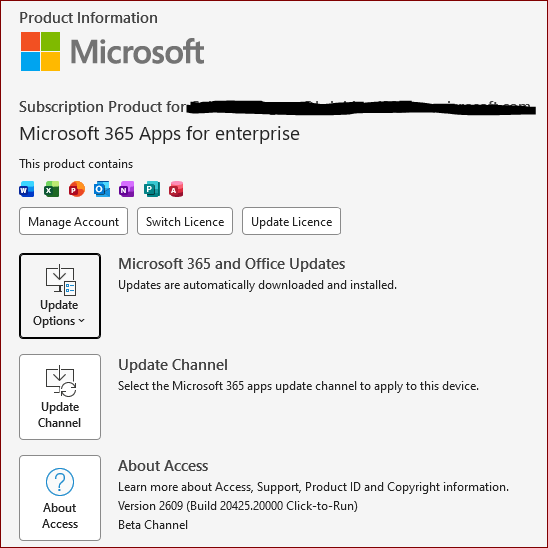
Task: Click the teal Publisher app icon
Action: [x=152, y=189]
